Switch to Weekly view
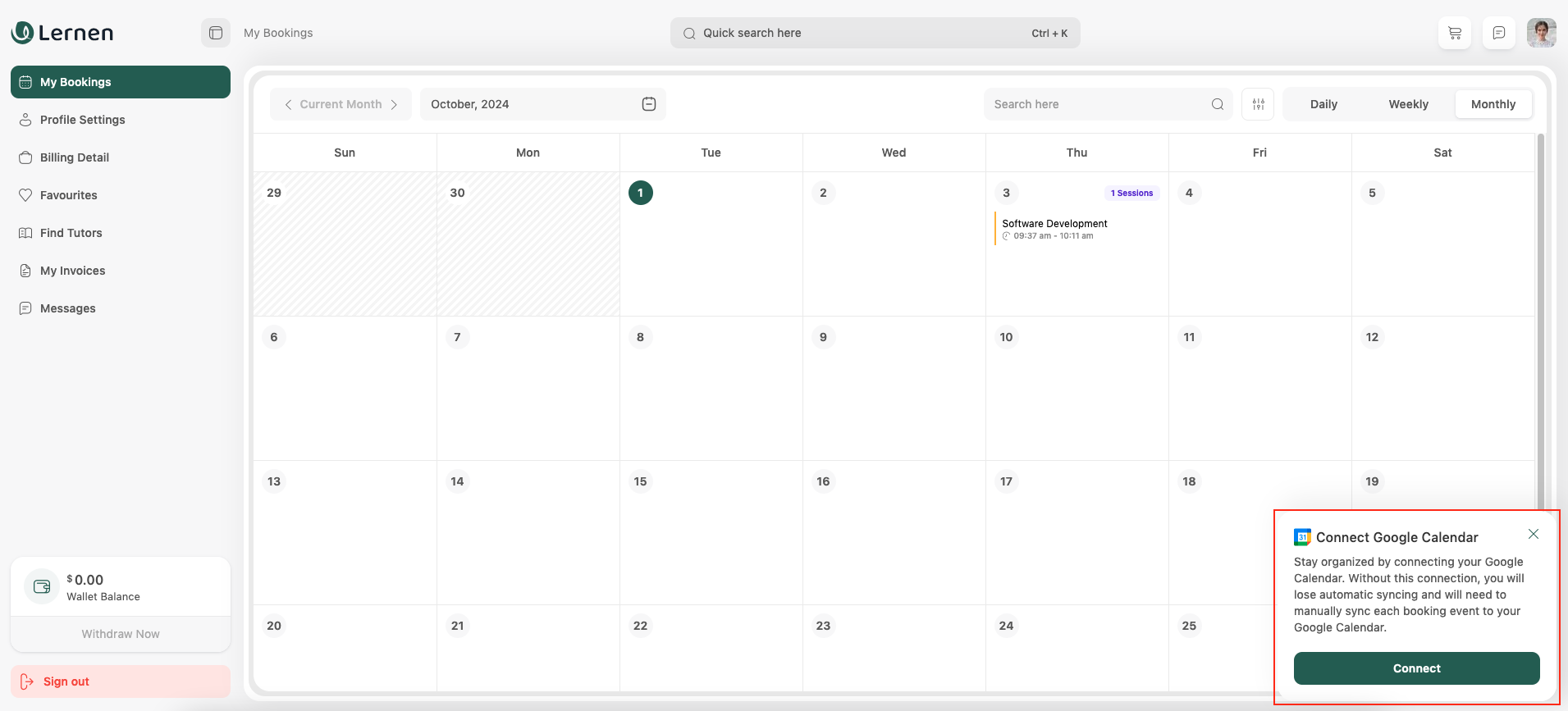1568x711 pixels. pos(1408,104)
